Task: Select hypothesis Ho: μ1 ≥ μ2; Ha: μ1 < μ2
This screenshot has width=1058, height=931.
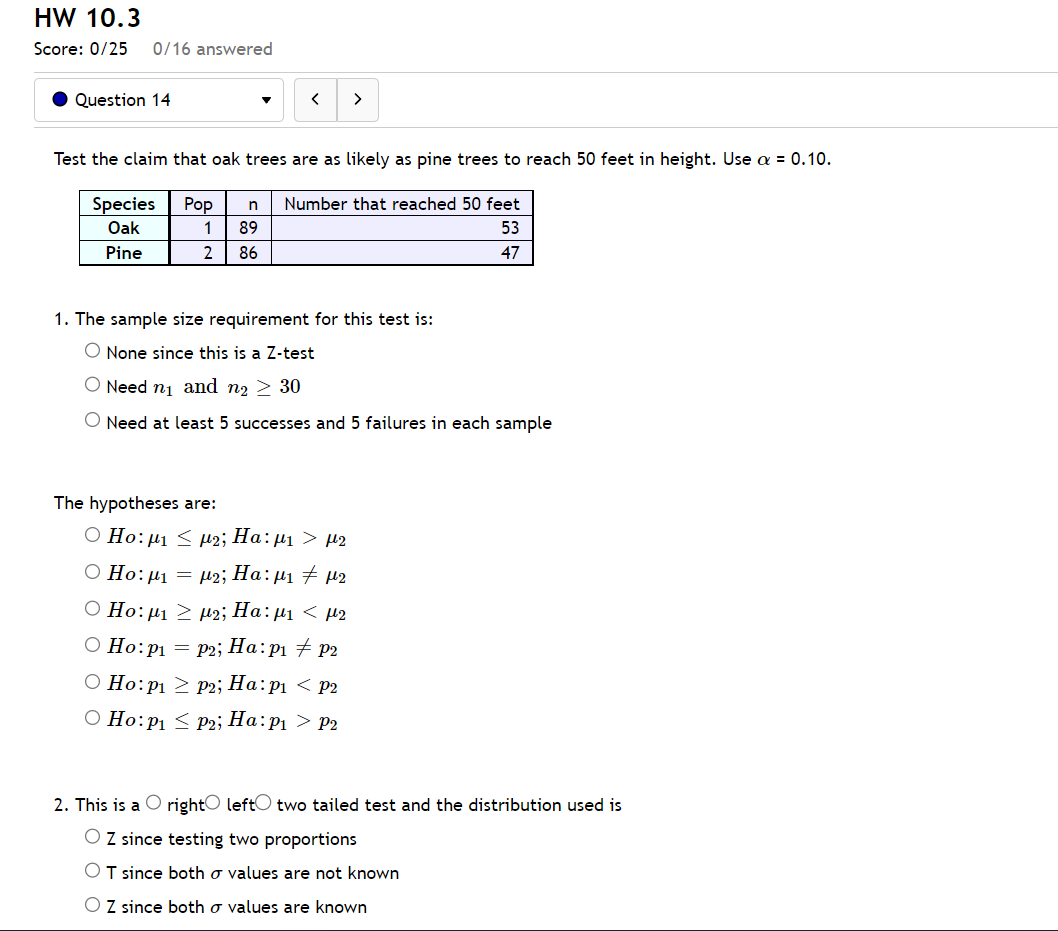Action: point(92,608)
